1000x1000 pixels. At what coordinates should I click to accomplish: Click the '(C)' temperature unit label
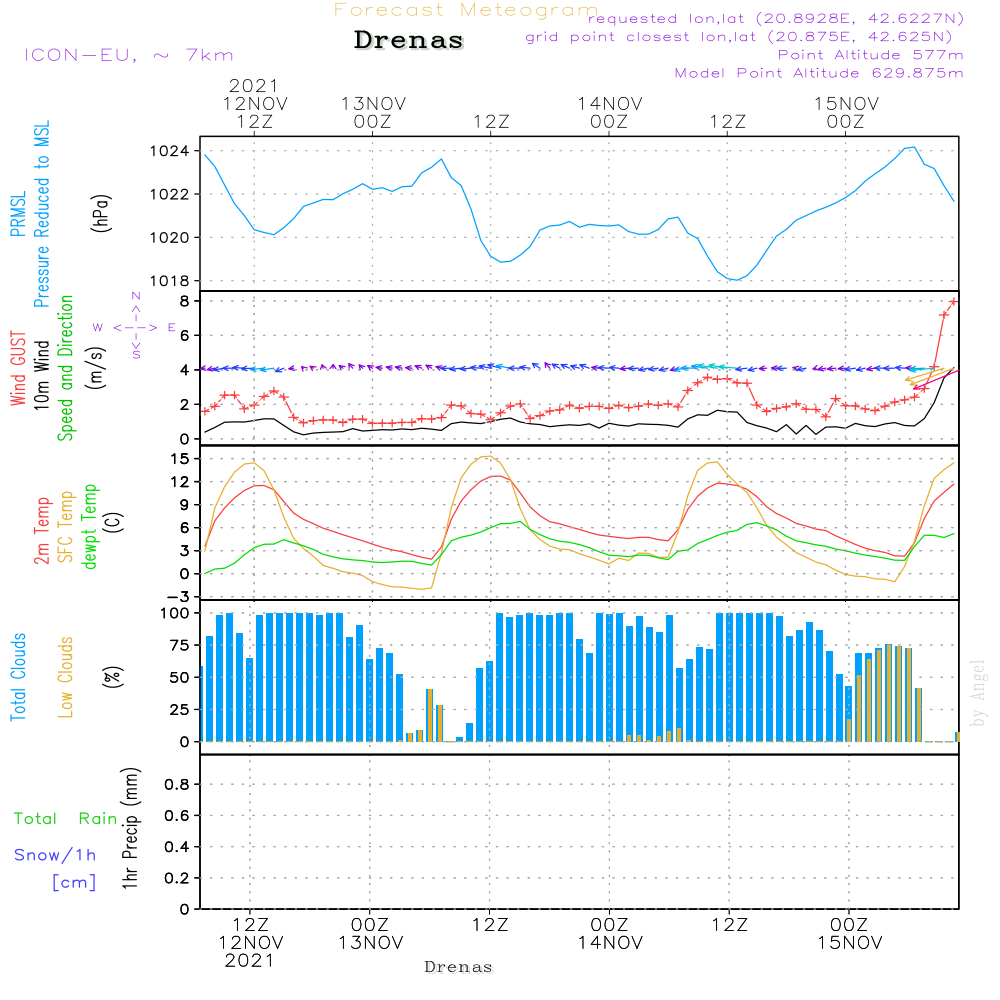(113, 522)
